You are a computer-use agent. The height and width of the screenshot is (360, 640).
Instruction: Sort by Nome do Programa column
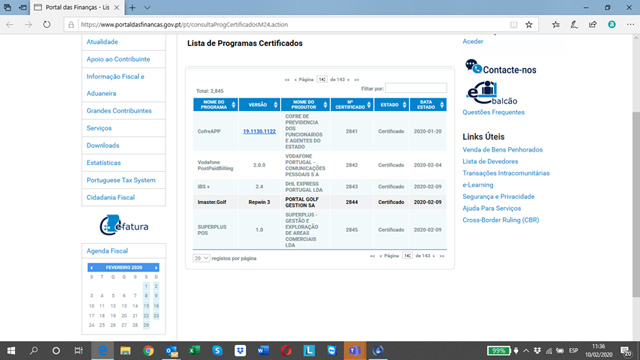click(216, 105)
